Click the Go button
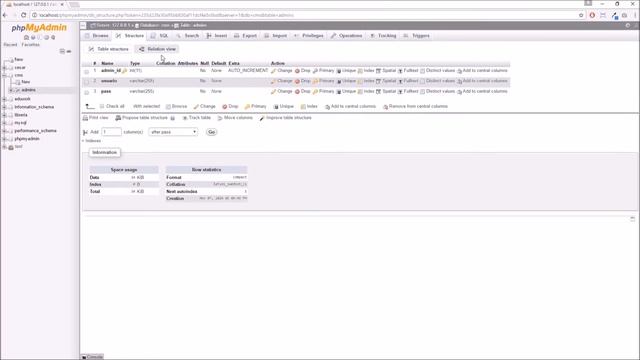 coord(211,132)
